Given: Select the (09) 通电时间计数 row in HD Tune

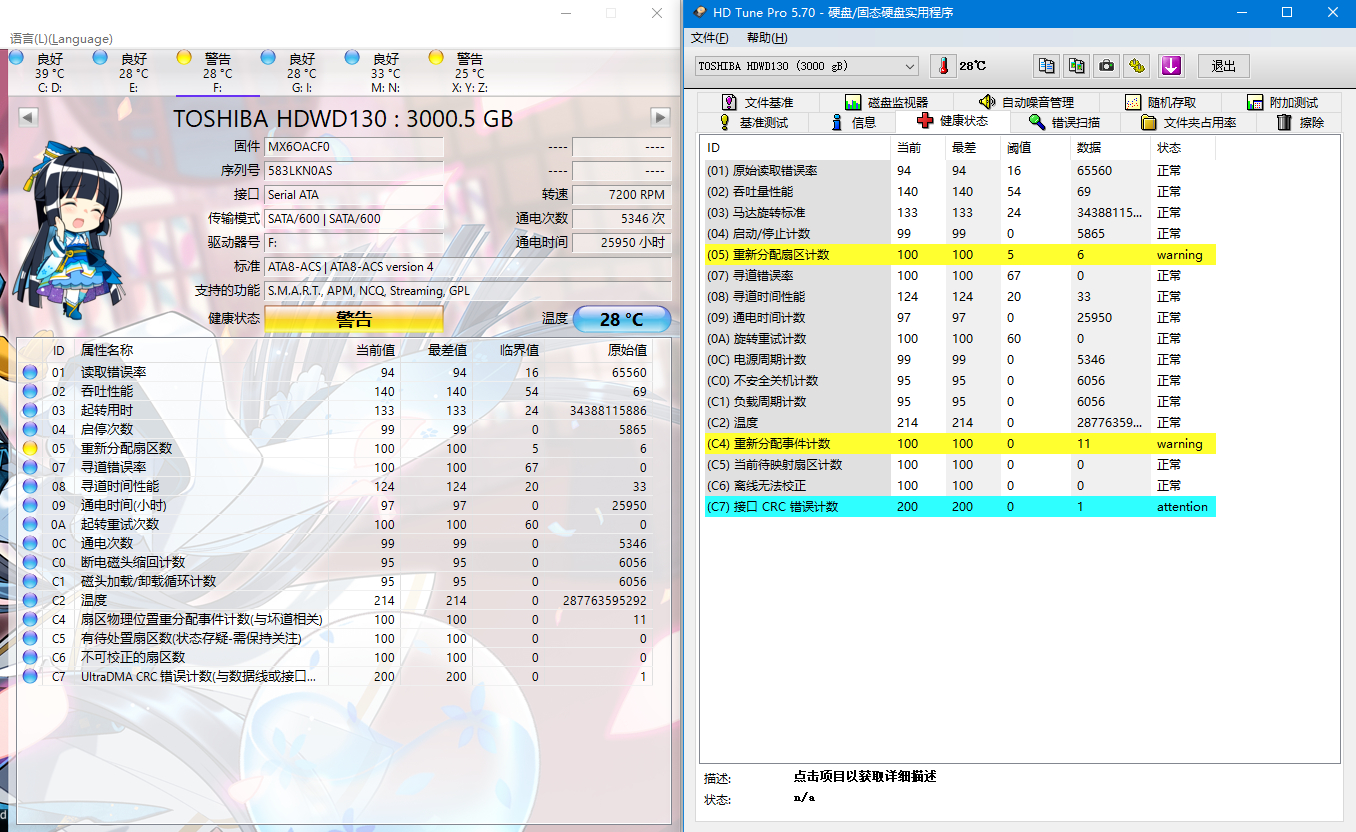Looking at the screenshot, I should click(959, 318).
